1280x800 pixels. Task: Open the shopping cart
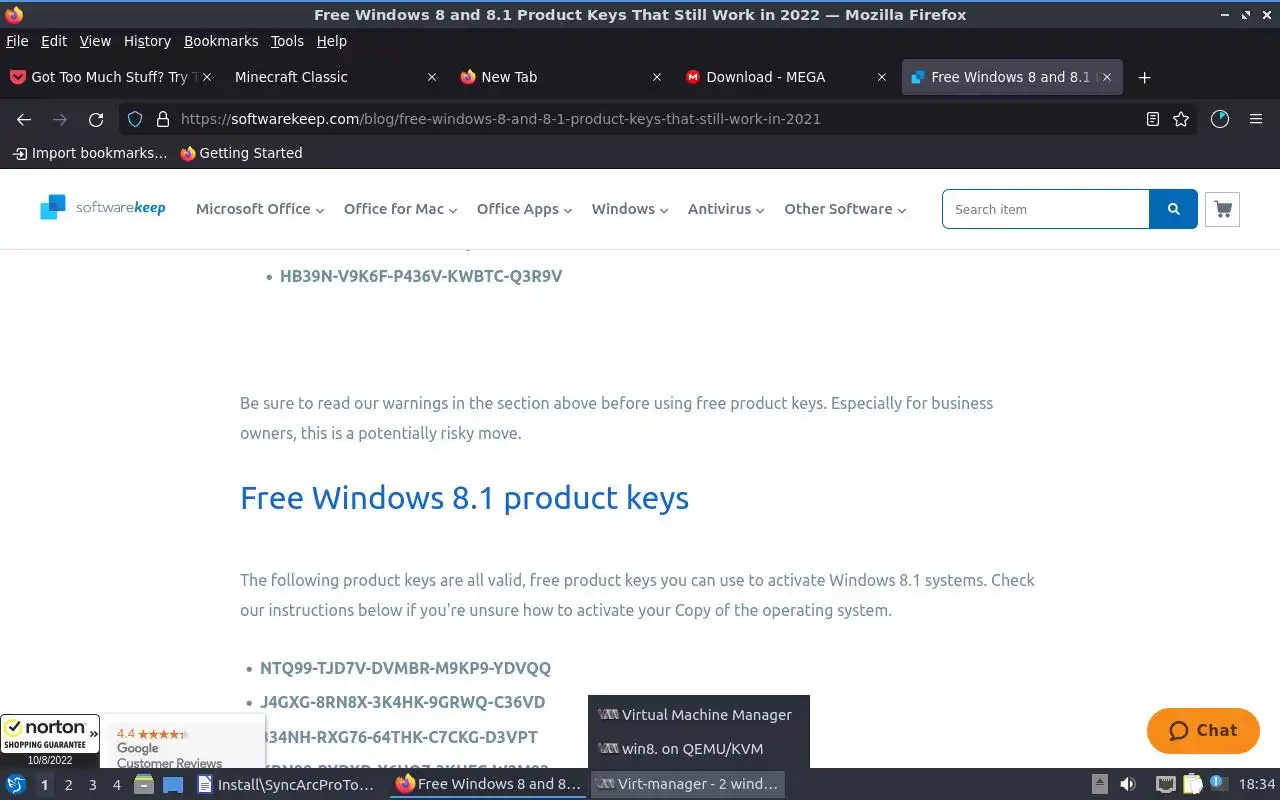tap(1222, 209)
